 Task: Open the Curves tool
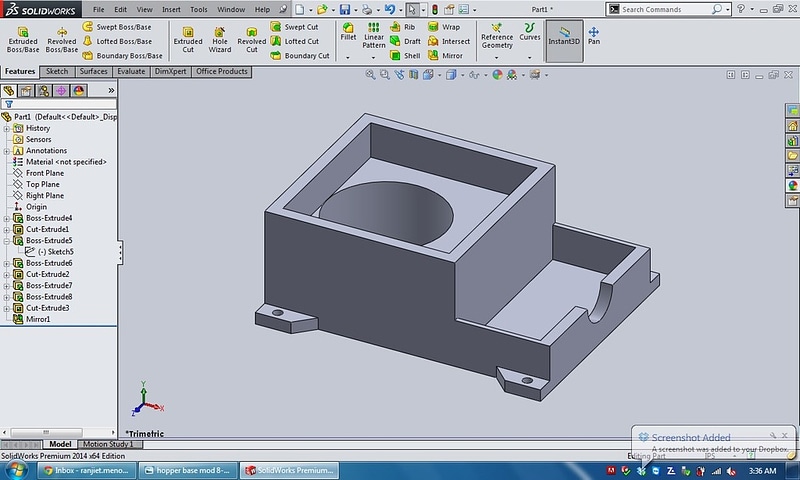[x=530, y=32]
